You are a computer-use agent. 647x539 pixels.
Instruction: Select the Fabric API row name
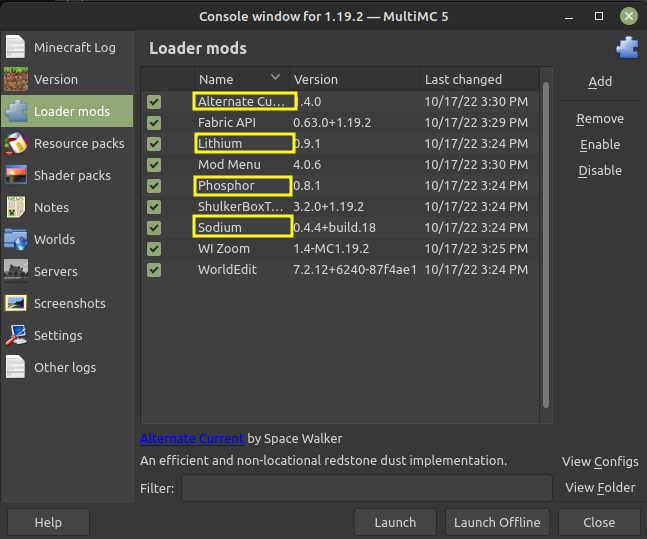[x=227, y=123]
